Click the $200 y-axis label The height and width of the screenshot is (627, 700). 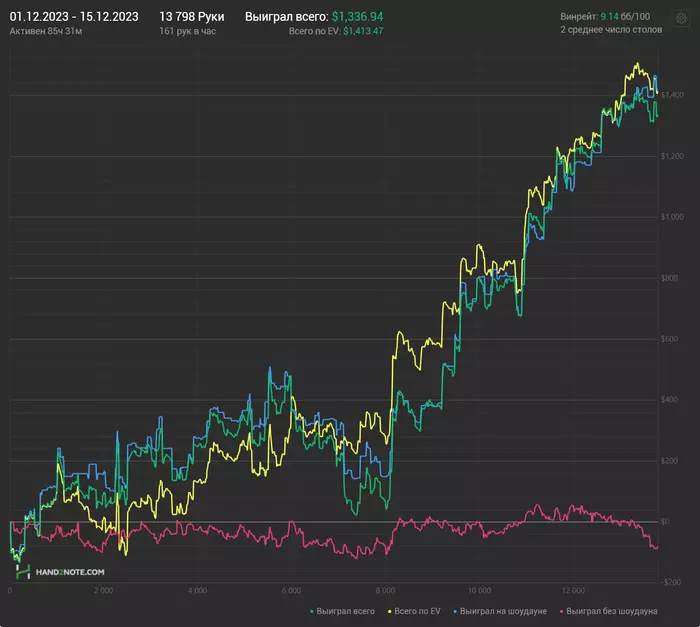coord(669,461)
